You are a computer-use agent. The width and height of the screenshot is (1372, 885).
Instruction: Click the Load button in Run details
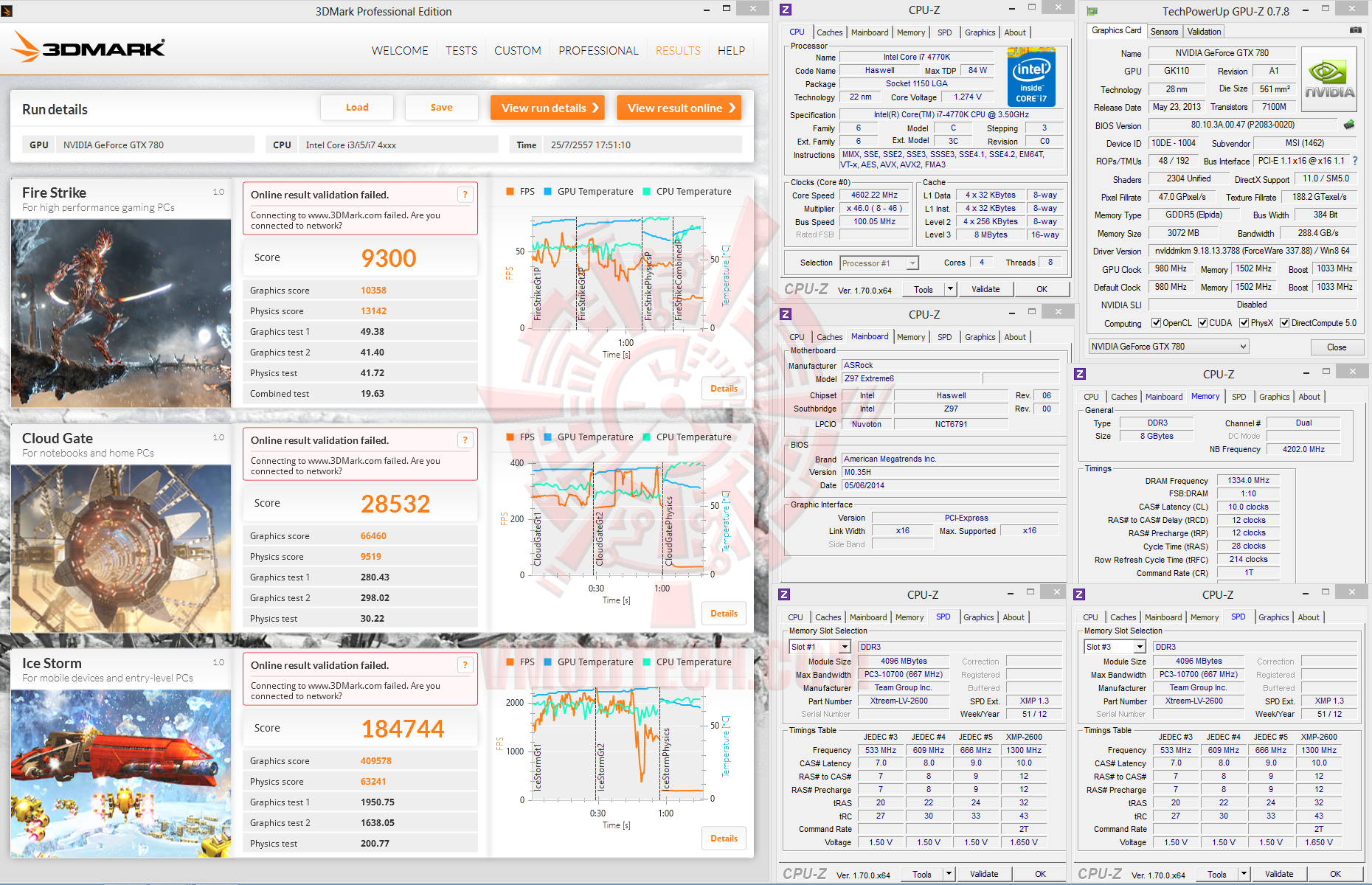click(357, 108)
